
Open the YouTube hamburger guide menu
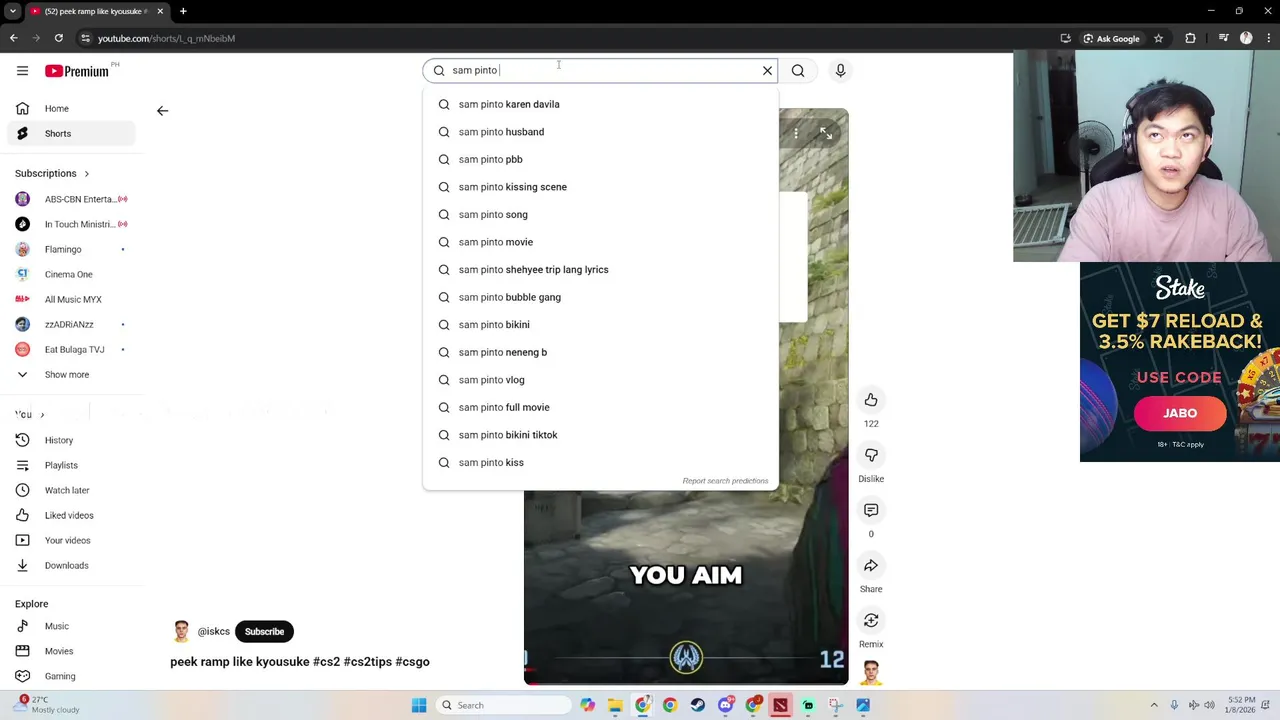[x=22, y=71]
